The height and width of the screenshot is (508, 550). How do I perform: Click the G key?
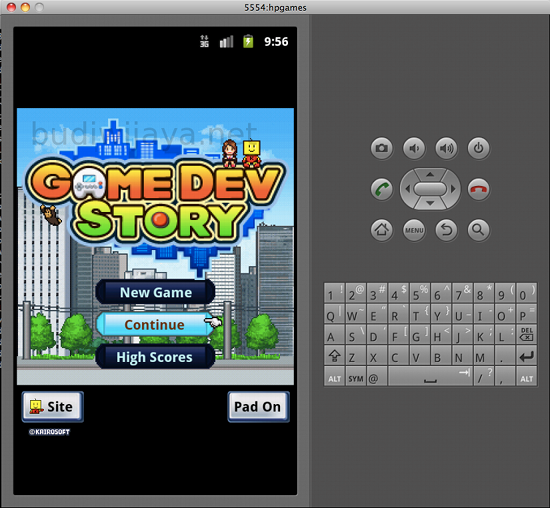click(420, 334)
